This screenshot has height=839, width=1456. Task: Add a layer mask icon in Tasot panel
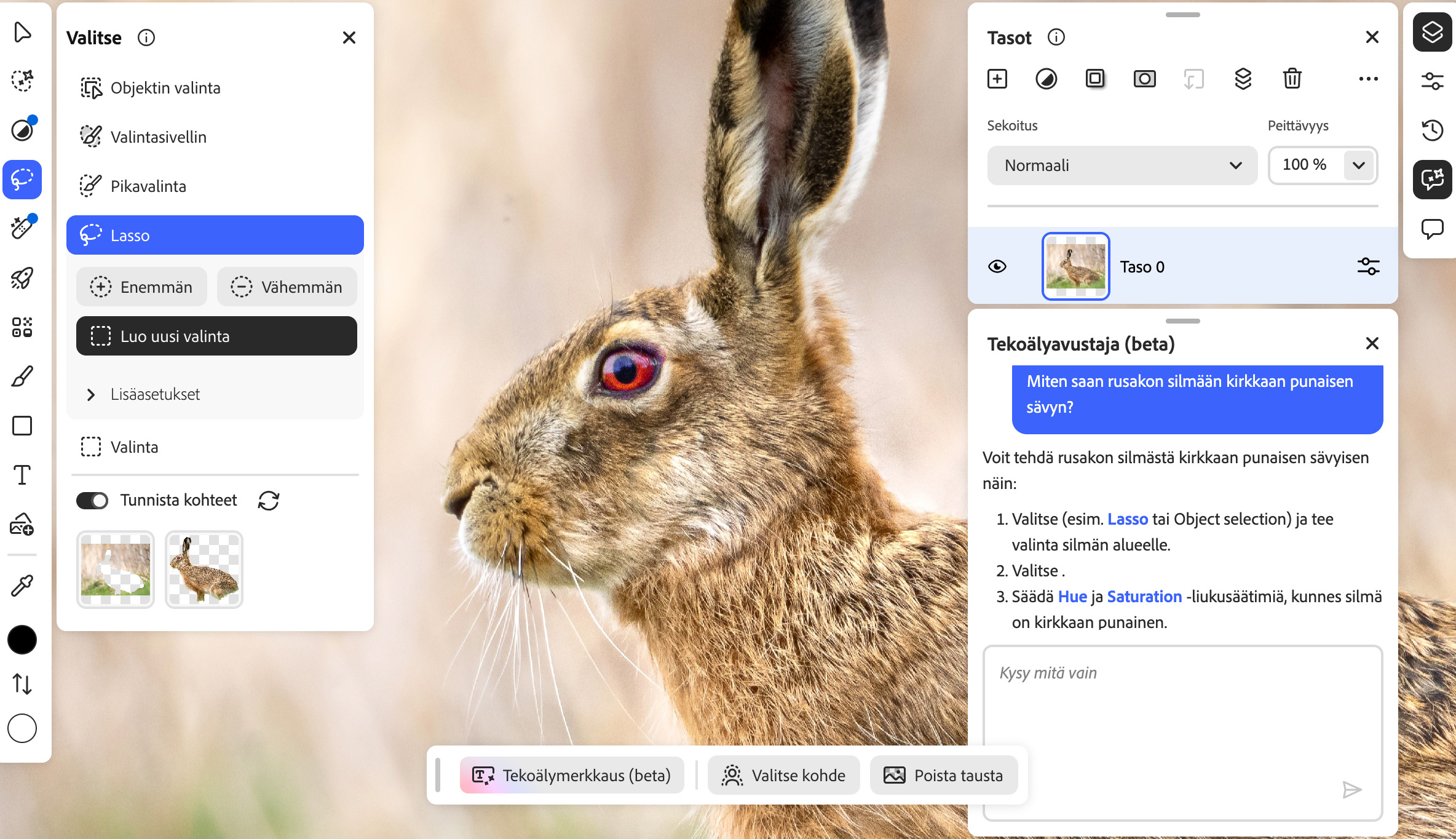click(1144, 79)
